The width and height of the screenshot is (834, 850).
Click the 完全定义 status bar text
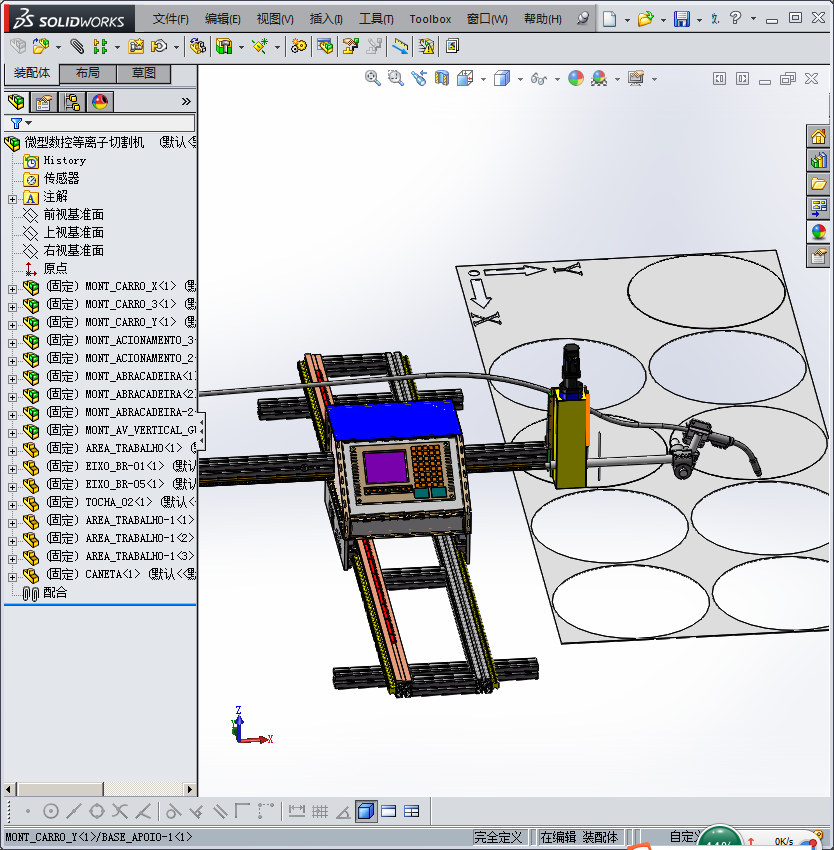[498, 838]
